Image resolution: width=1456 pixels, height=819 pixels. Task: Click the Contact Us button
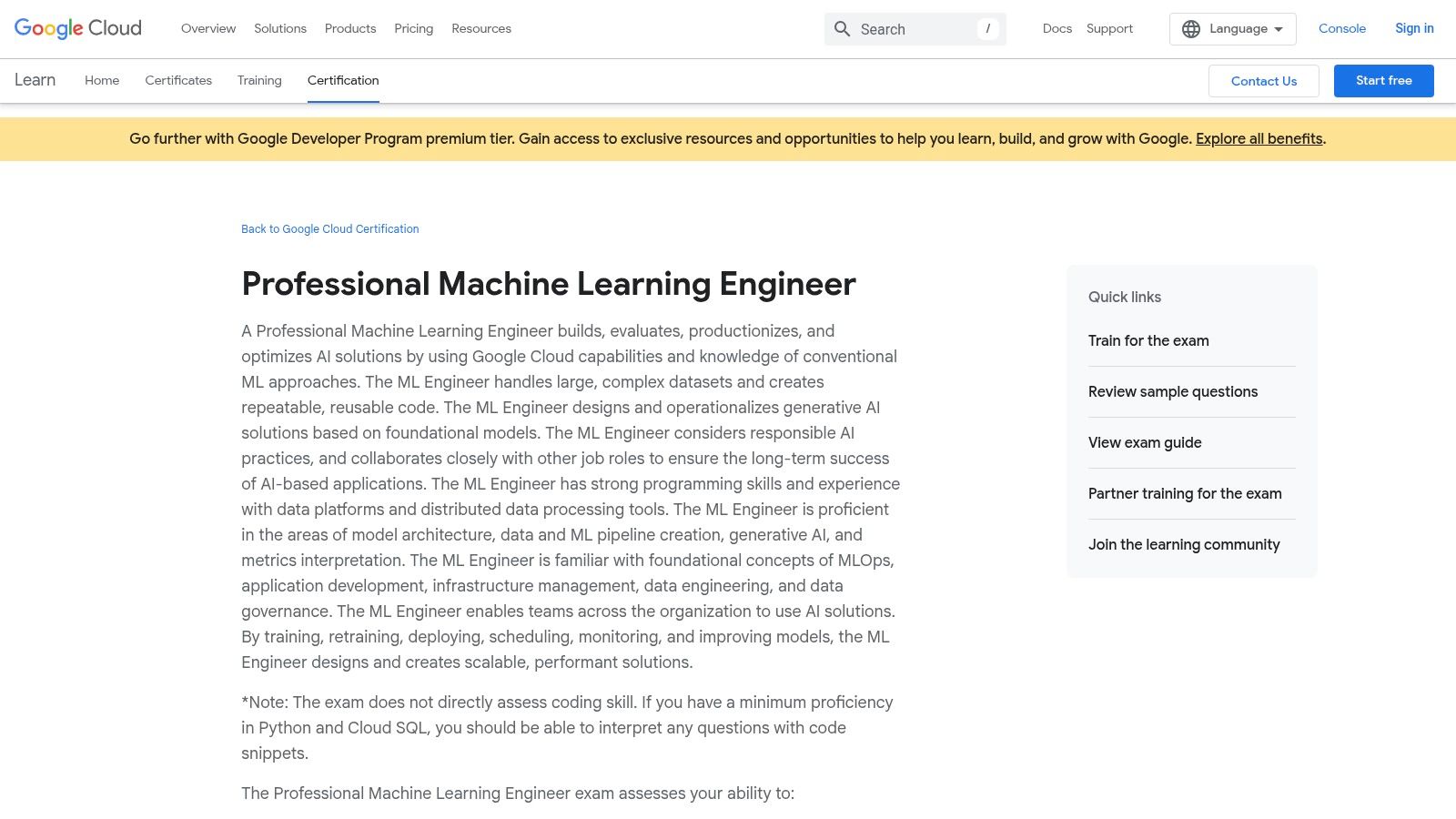(1264, 81)
